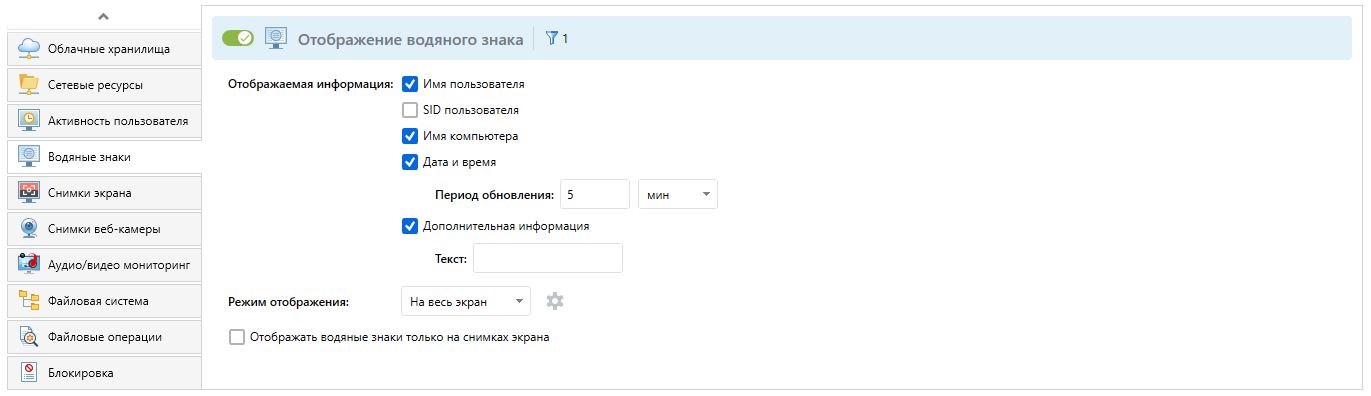The image size is (1371, 396).
Task: Open 'Файловые операции' section
Action: coord(104,336)
